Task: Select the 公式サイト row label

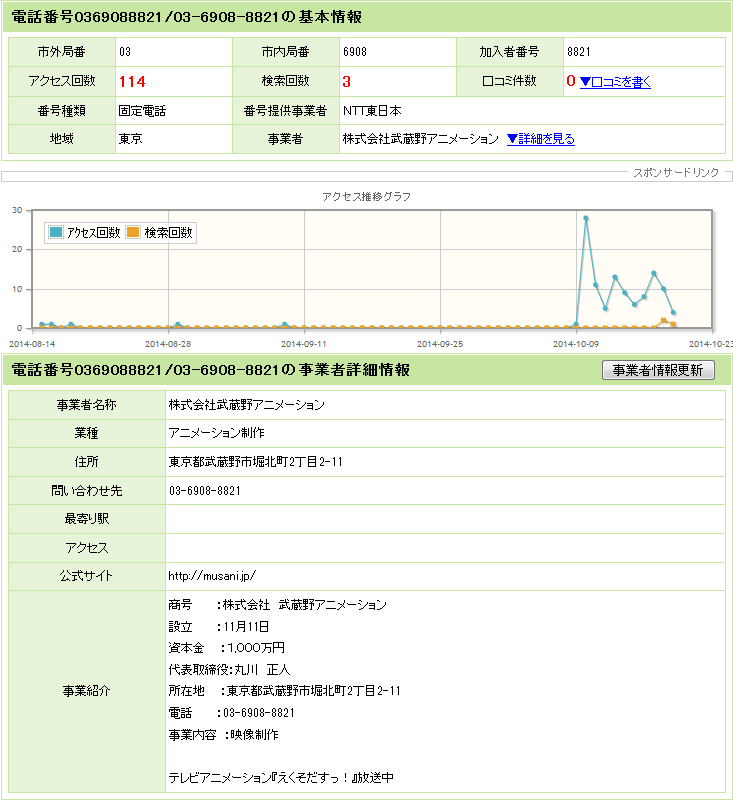Action: tap(87, 576)
